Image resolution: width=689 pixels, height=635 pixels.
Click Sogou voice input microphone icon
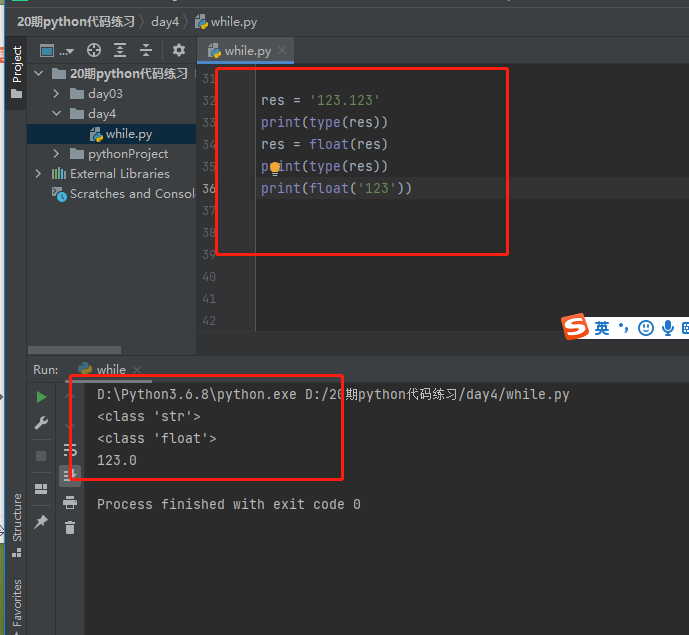click(x=667, y=328)
